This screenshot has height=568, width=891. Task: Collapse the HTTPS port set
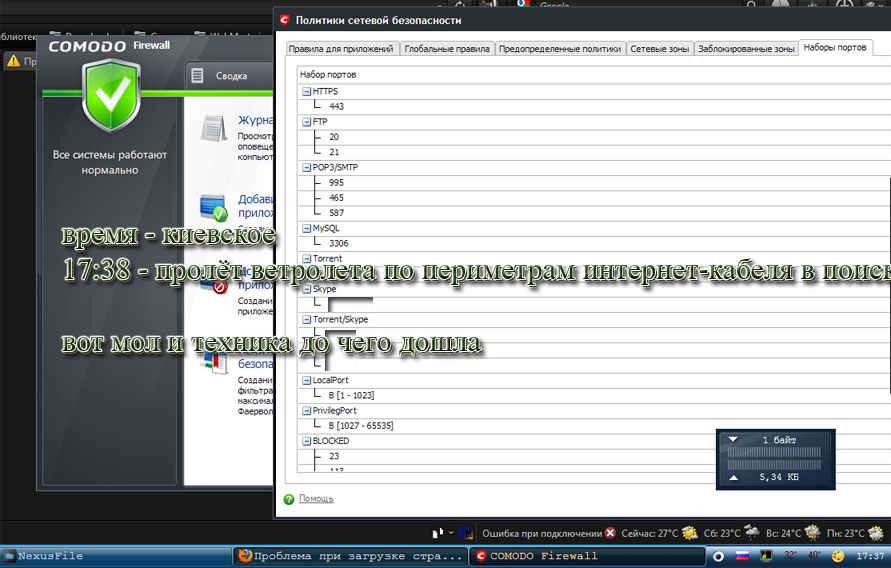307,91
